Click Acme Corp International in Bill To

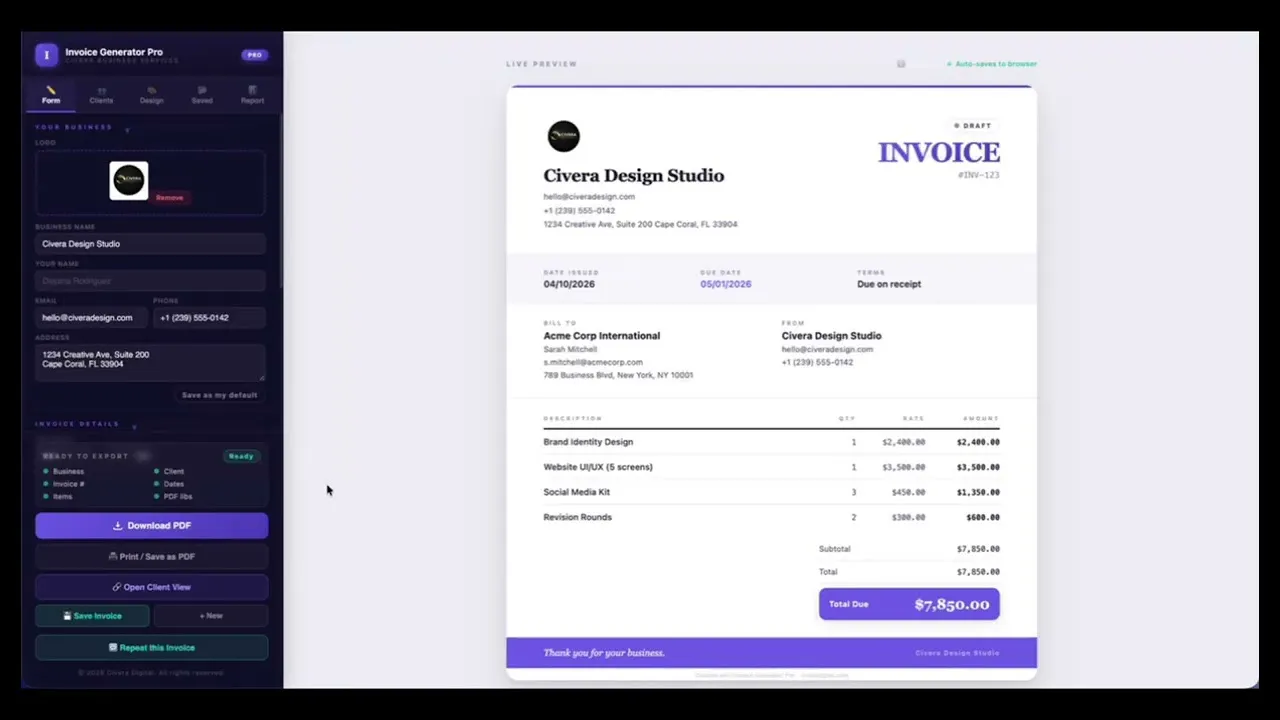tap(601, 336)
